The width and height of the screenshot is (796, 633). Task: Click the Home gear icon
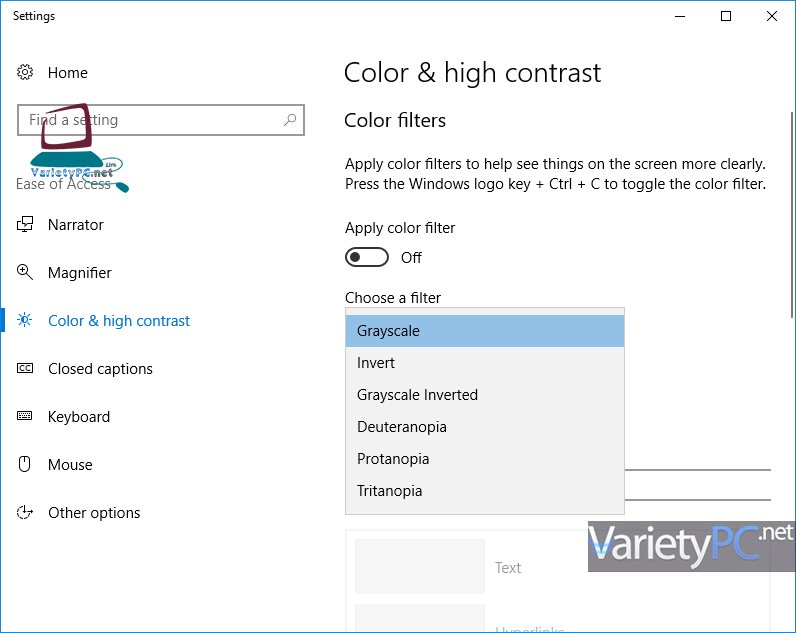click(26, 73)
